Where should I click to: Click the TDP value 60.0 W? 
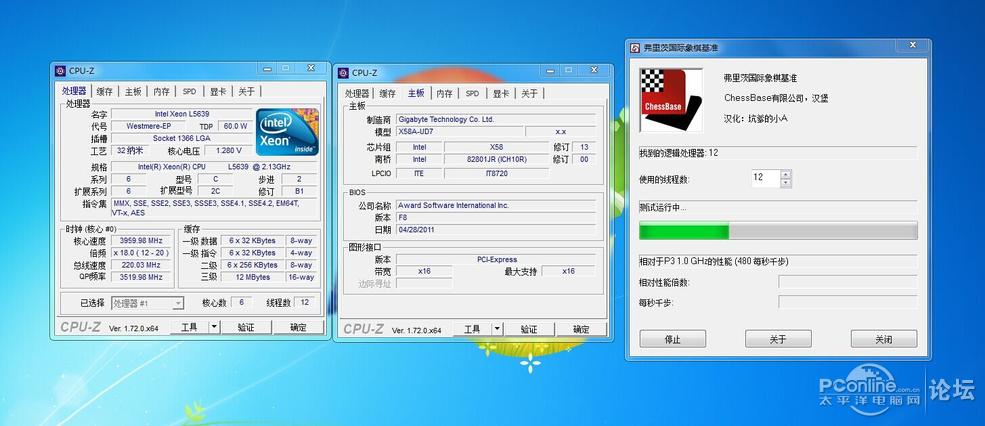click(x=236, y=126)
